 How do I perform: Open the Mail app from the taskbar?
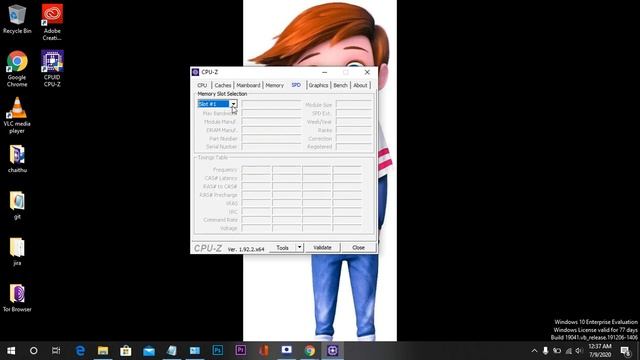149,351
